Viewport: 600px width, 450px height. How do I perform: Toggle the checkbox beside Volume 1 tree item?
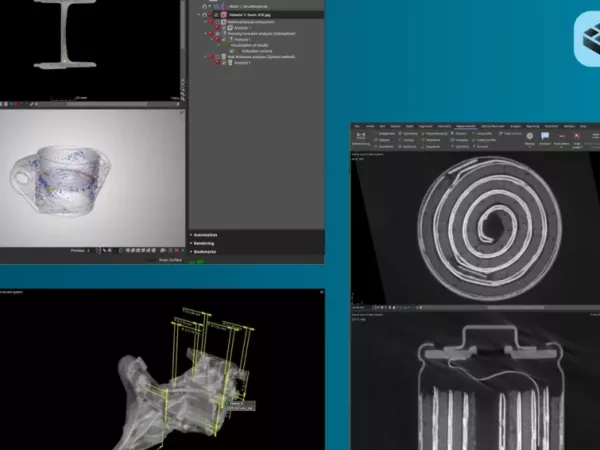(214, 15)
